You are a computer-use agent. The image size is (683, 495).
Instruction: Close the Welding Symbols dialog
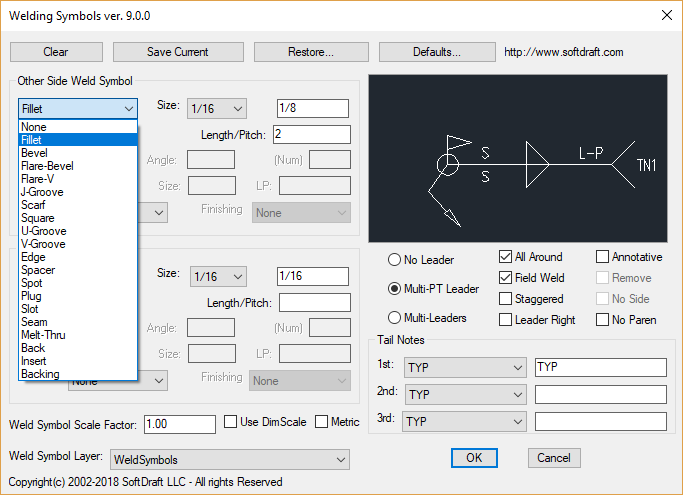[x=666, y=15]
